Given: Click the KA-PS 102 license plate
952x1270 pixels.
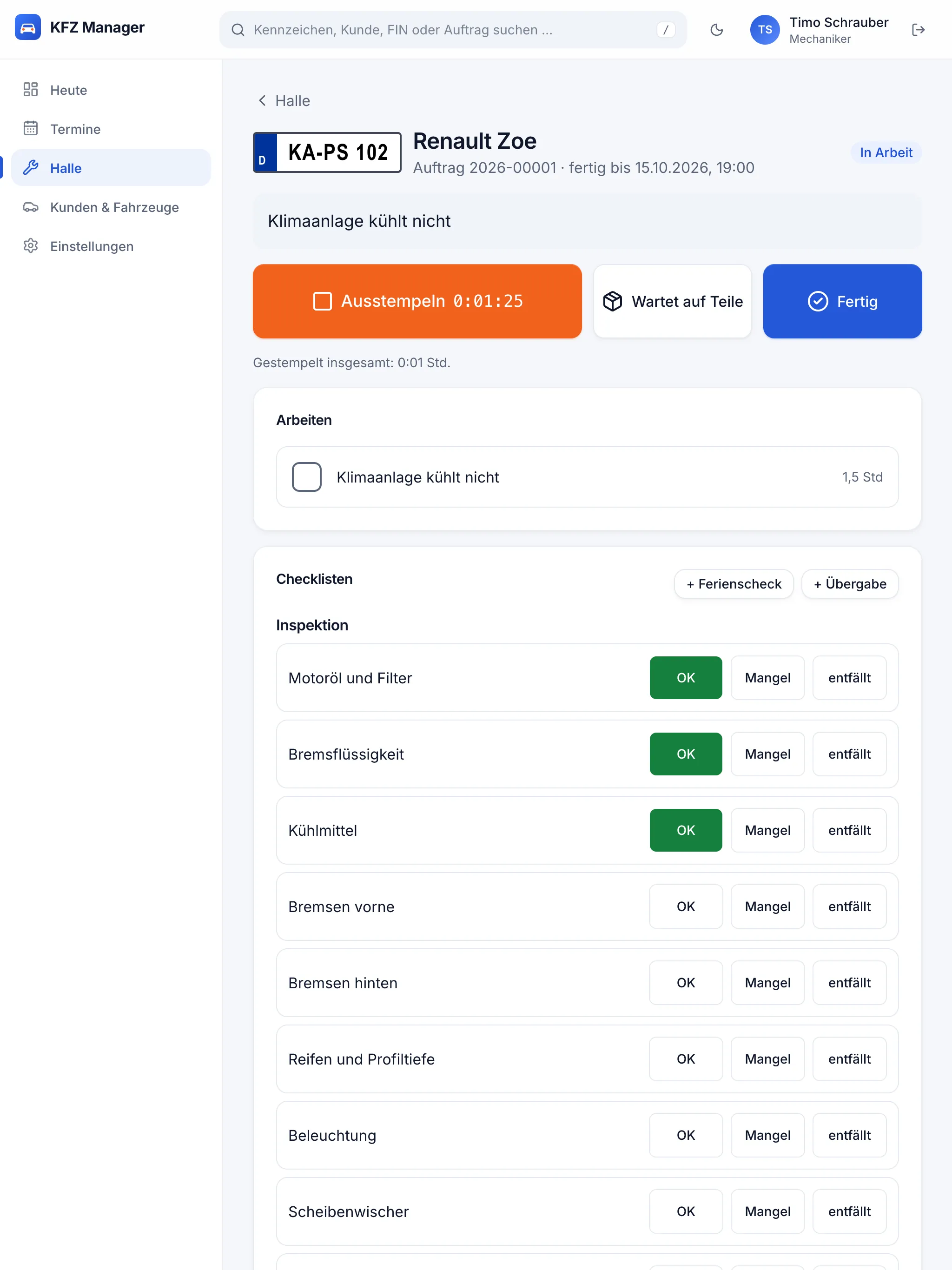Looking at the screenshot, I should point(327,152).
